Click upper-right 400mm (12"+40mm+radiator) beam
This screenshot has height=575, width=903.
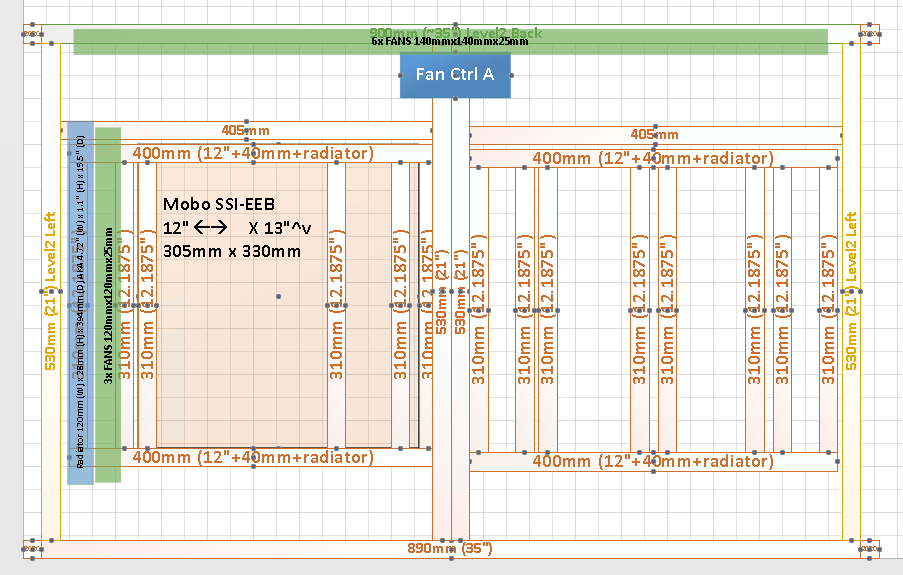(653, 158)
